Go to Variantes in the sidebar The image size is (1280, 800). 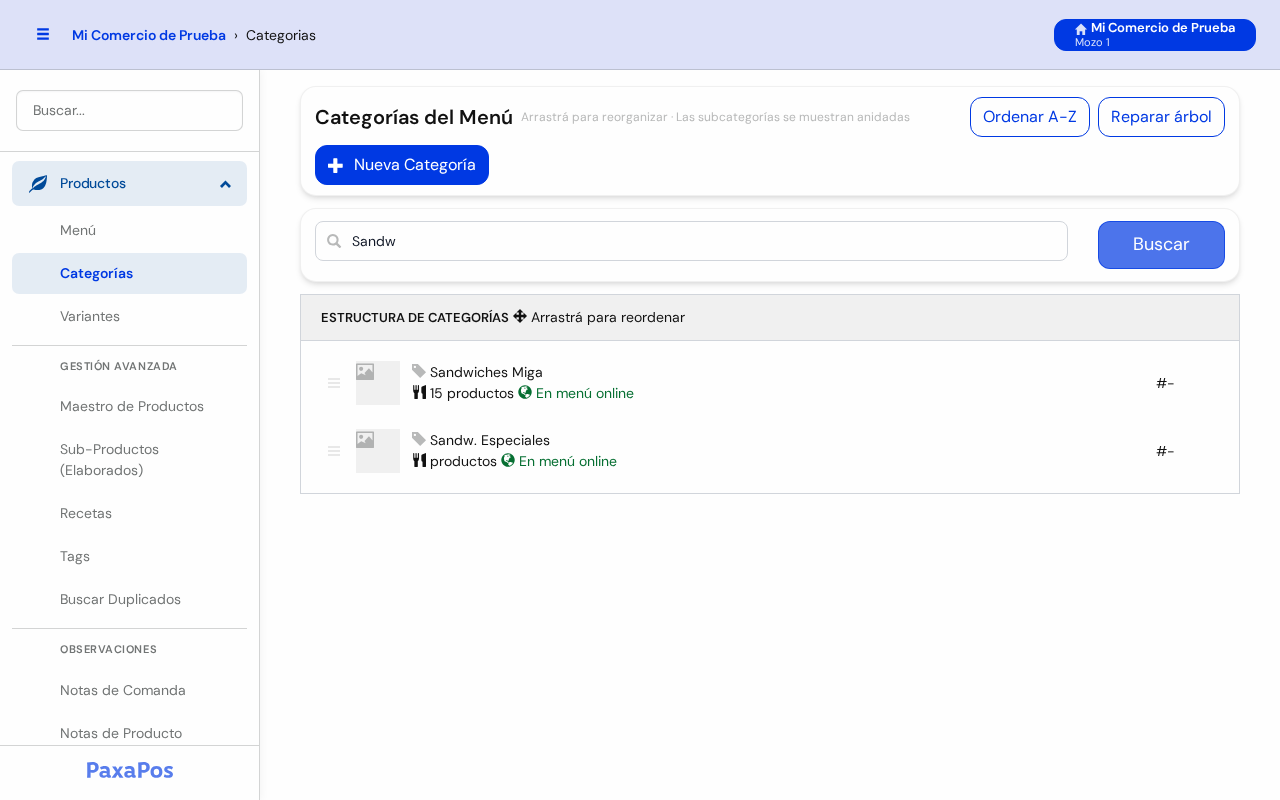click(129, 316)
